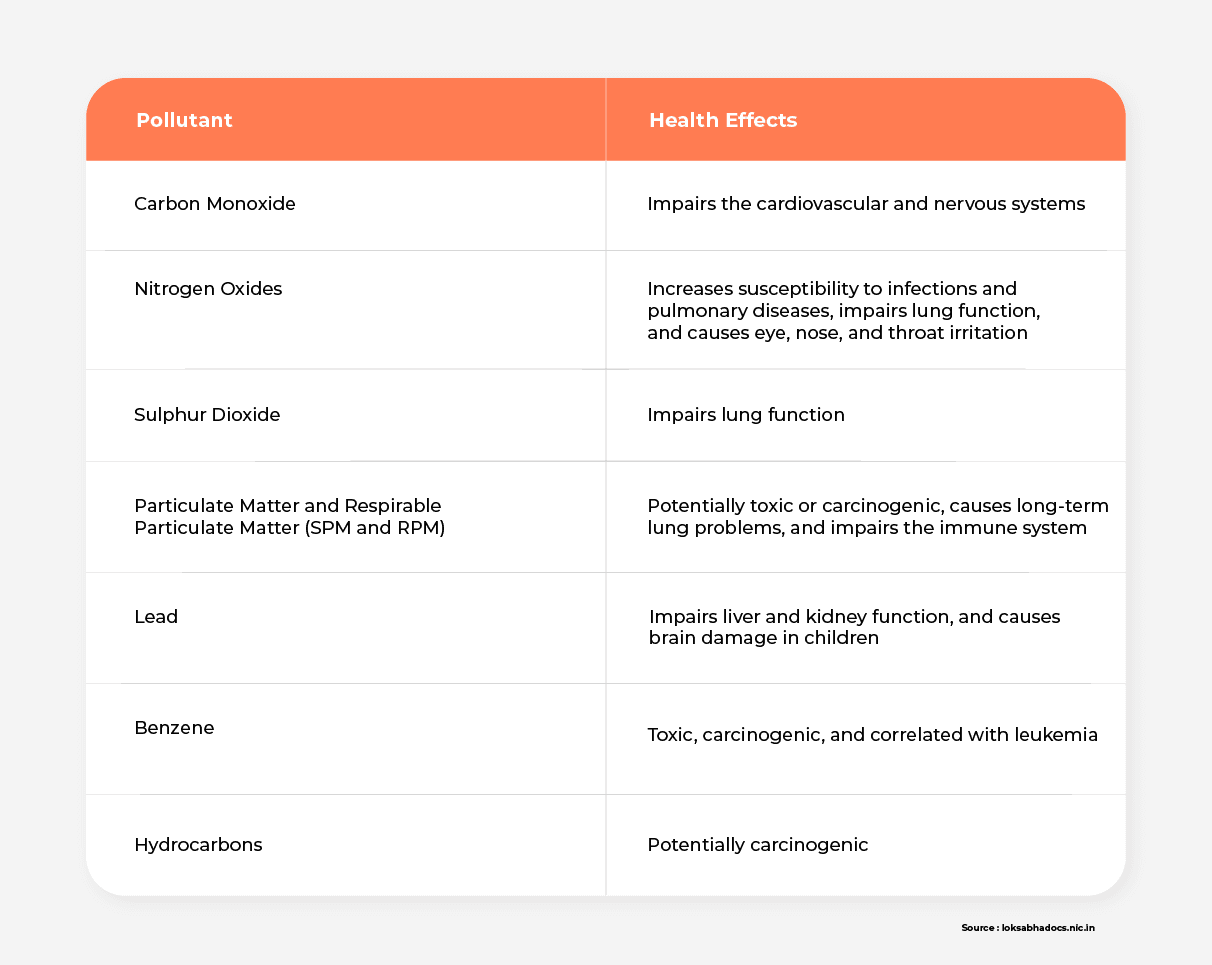
Task: Select the Lead pollutant cell
Action: pyautogui.click(x=156, y=617)
